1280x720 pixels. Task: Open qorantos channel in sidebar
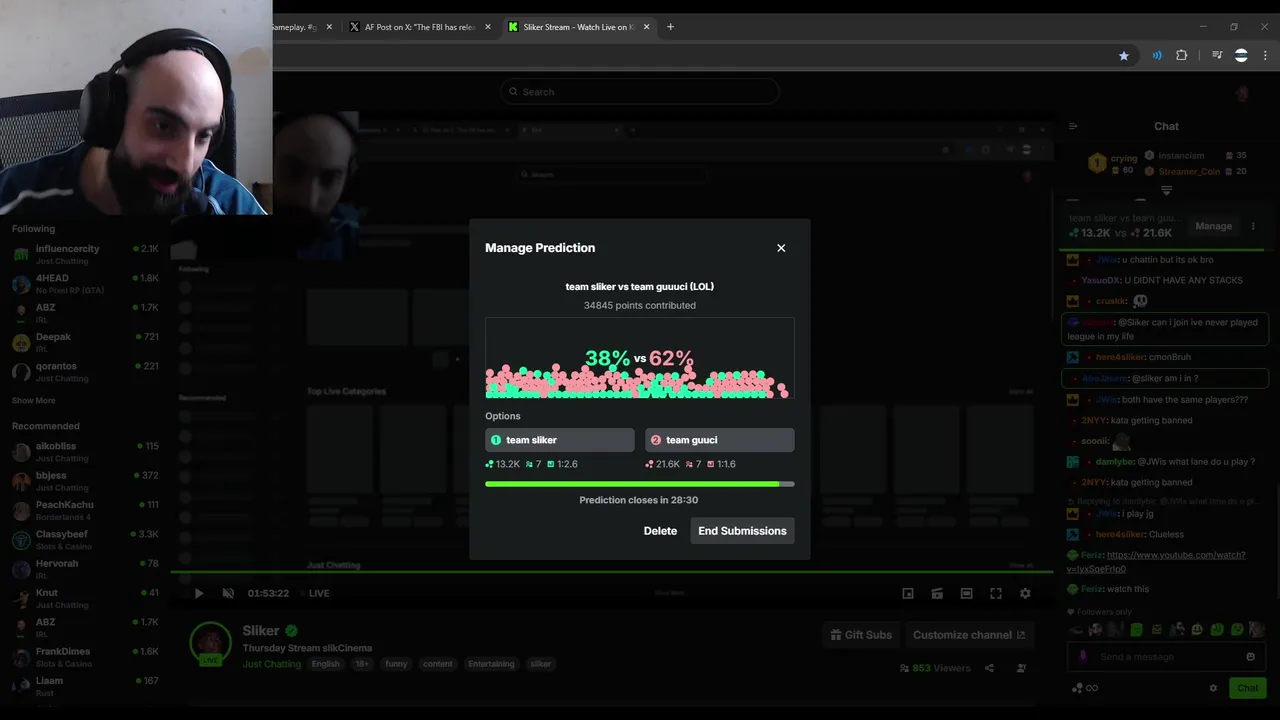click(x=85, y=371)
